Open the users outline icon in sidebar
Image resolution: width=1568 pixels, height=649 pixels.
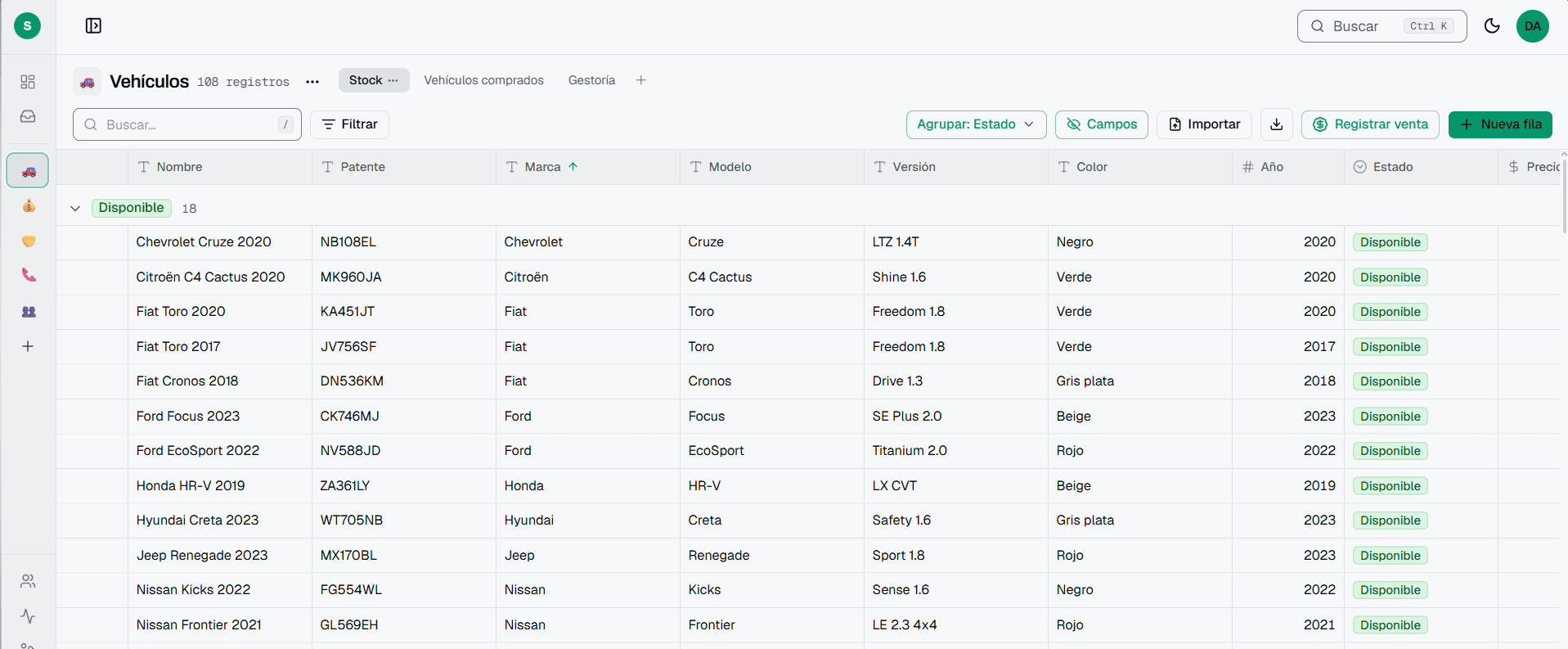(28, 581)
